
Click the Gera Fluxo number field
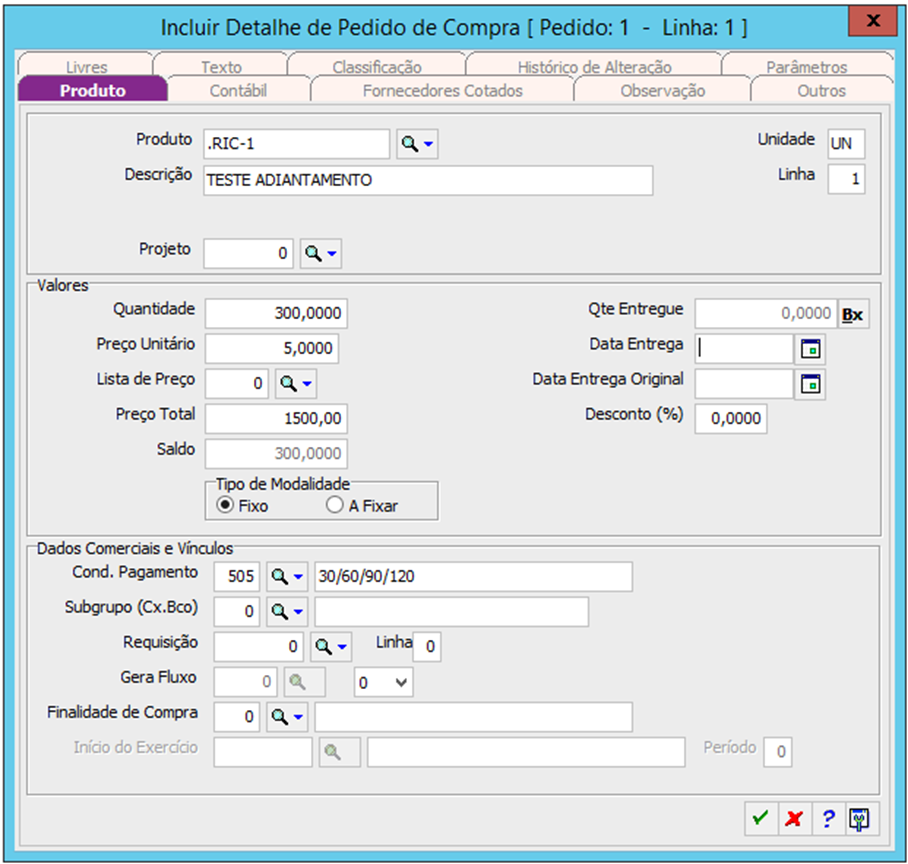pyautogui.click(x=246, y=682)
